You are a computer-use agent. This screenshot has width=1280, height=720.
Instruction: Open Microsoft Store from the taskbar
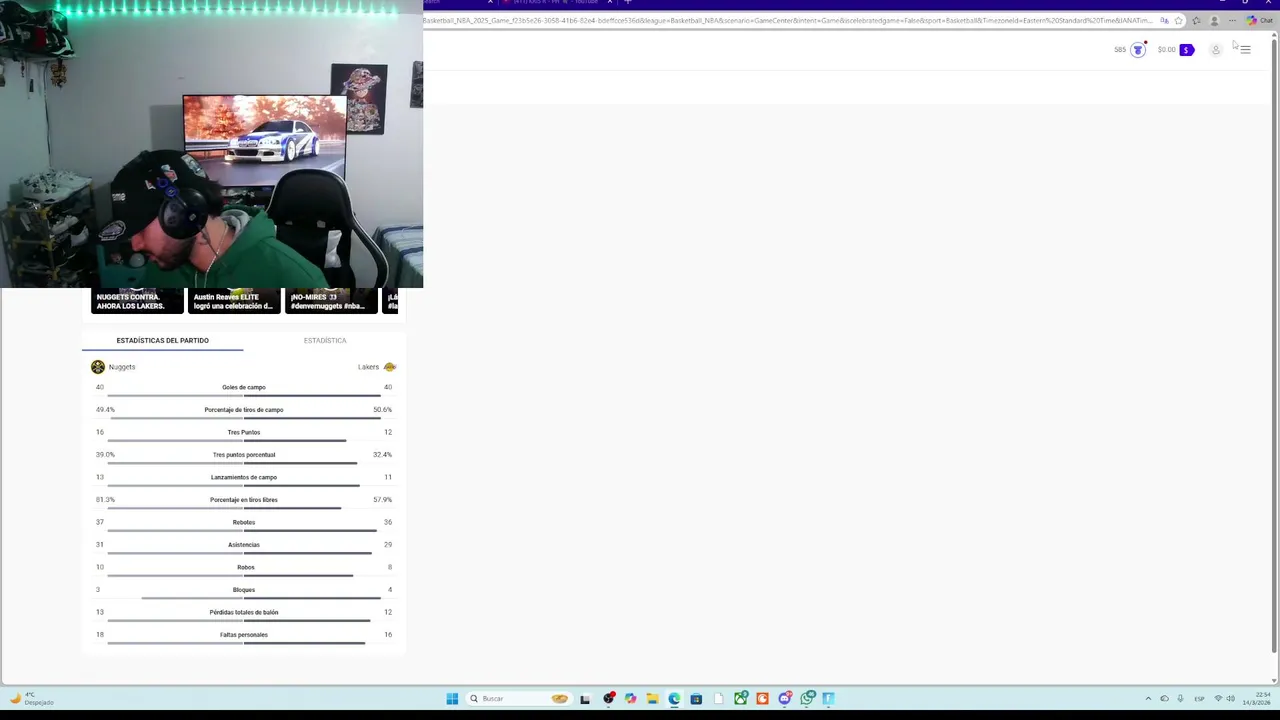(696, 699)
